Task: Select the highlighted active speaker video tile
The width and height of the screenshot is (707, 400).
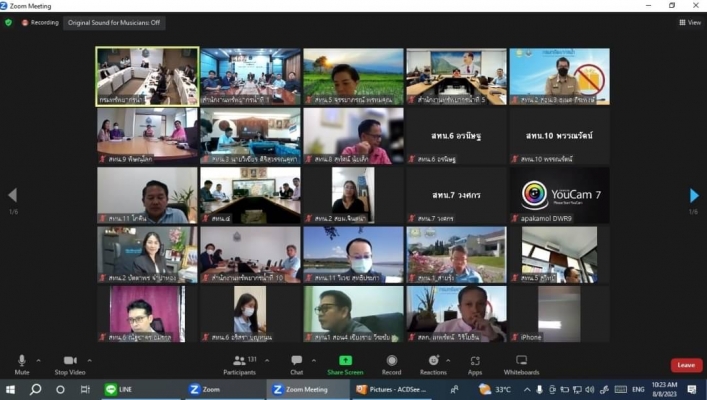Action: click(147, 77)
